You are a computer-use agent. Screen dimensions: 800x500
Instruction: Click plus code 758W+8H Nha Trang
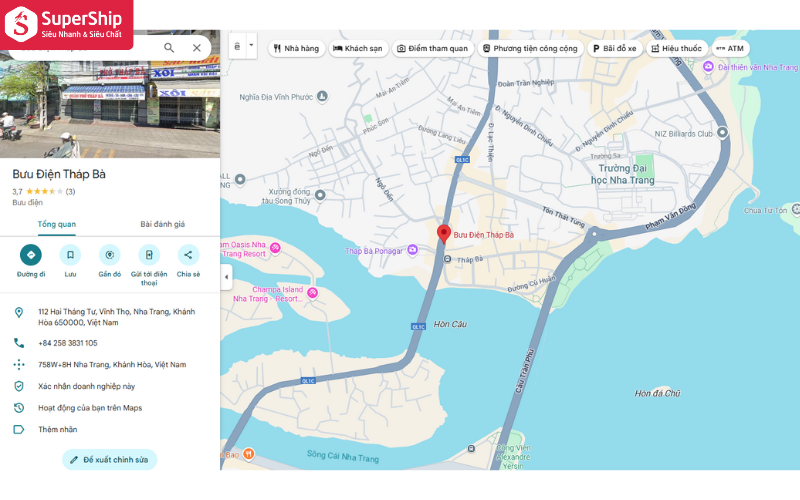tap(112, 364)
